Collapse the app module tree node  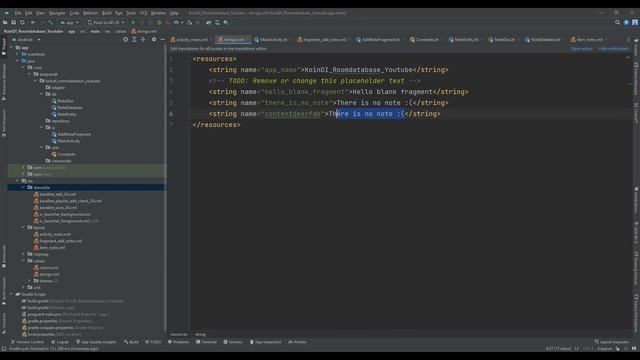pos(12,47)
